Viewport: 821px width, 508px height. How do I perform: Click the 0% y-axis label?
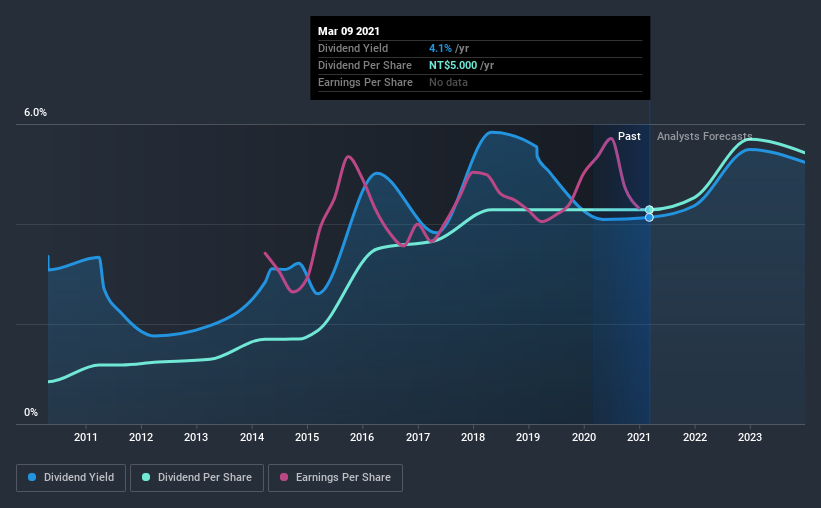(31, 413)
